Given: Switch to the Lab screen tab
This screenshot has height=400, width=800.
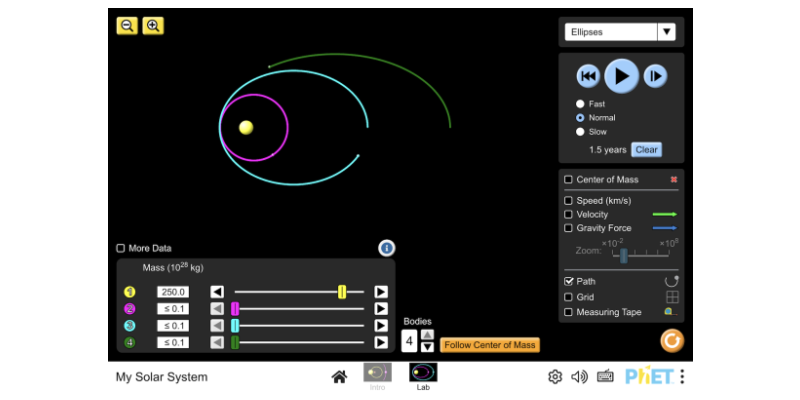Looking at the screenshot, I should [423, 376].
